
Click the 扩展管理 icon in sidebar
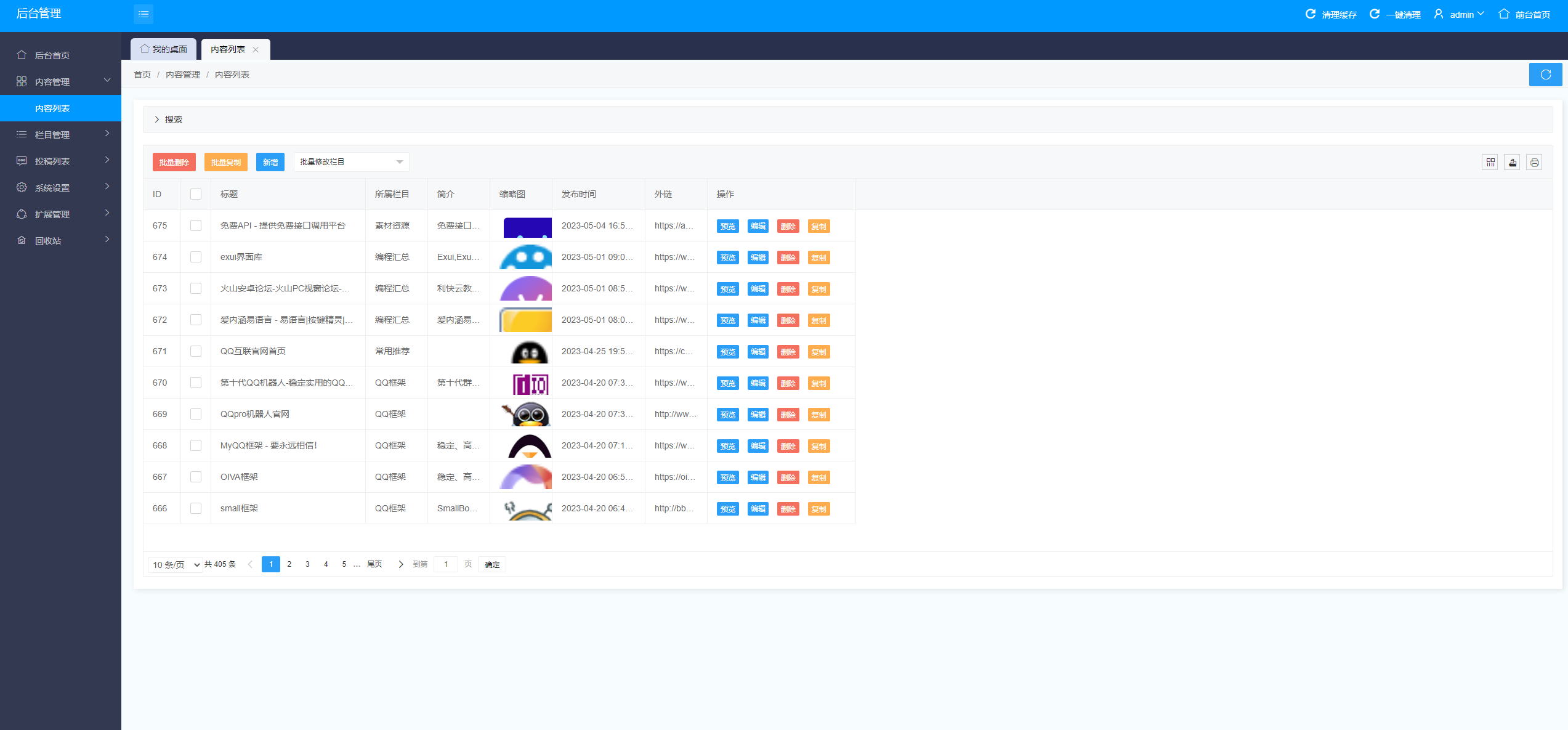[22, 214]
